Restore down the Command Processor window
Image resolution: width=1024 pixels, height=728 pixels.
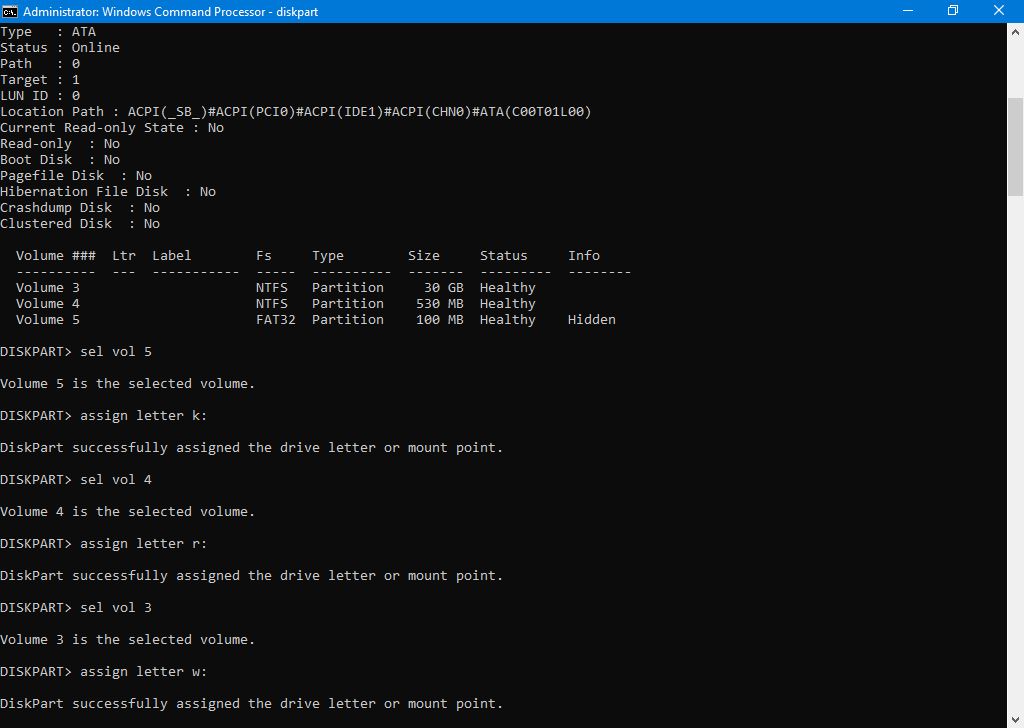coord(952,11)
